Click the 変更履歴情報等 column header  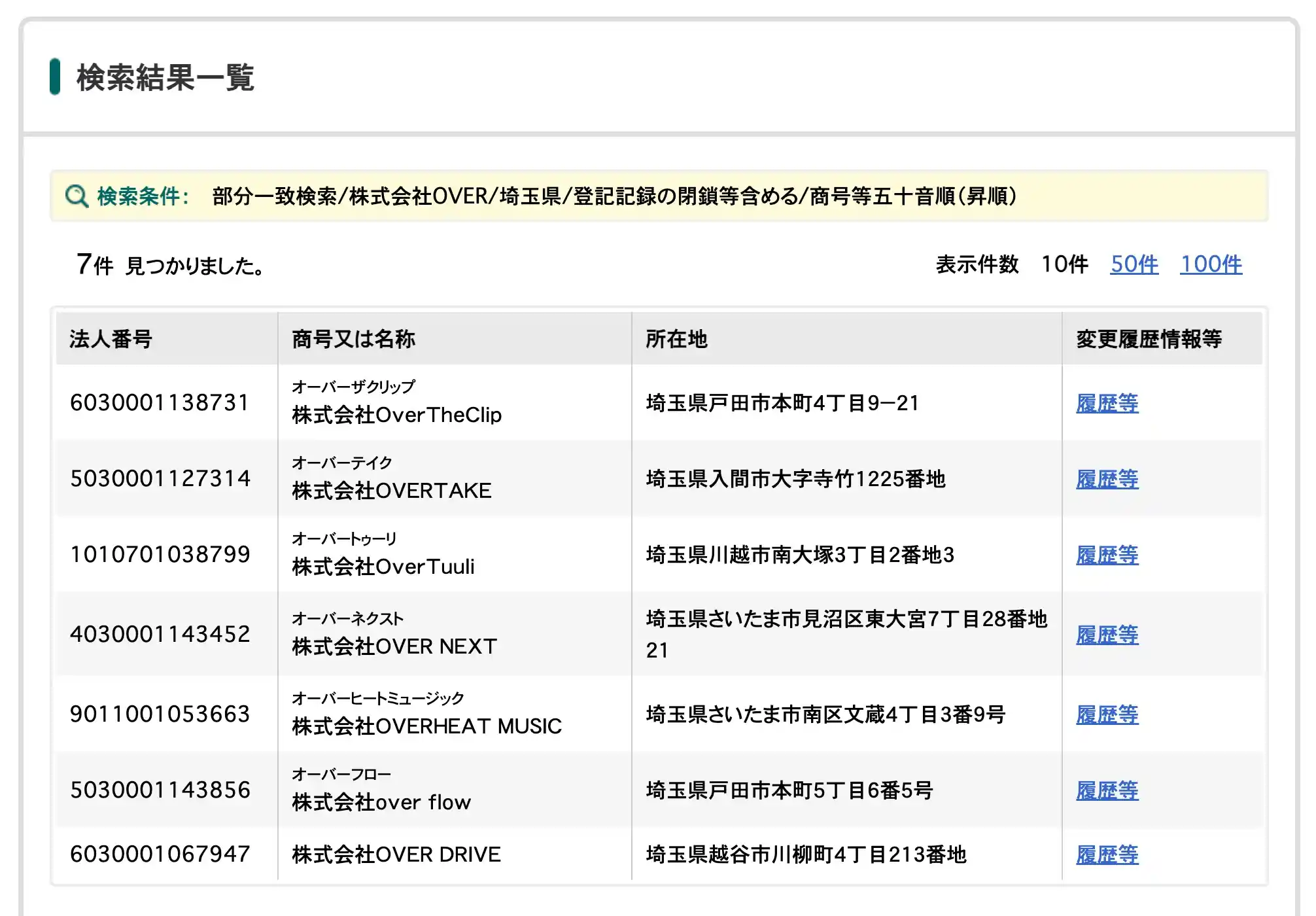pyautogui.click(x=1149, y=339)
